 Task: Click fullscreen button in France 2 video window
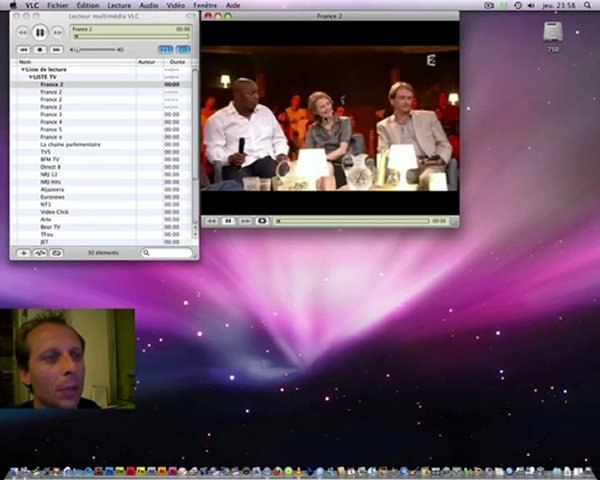point(262,221)
